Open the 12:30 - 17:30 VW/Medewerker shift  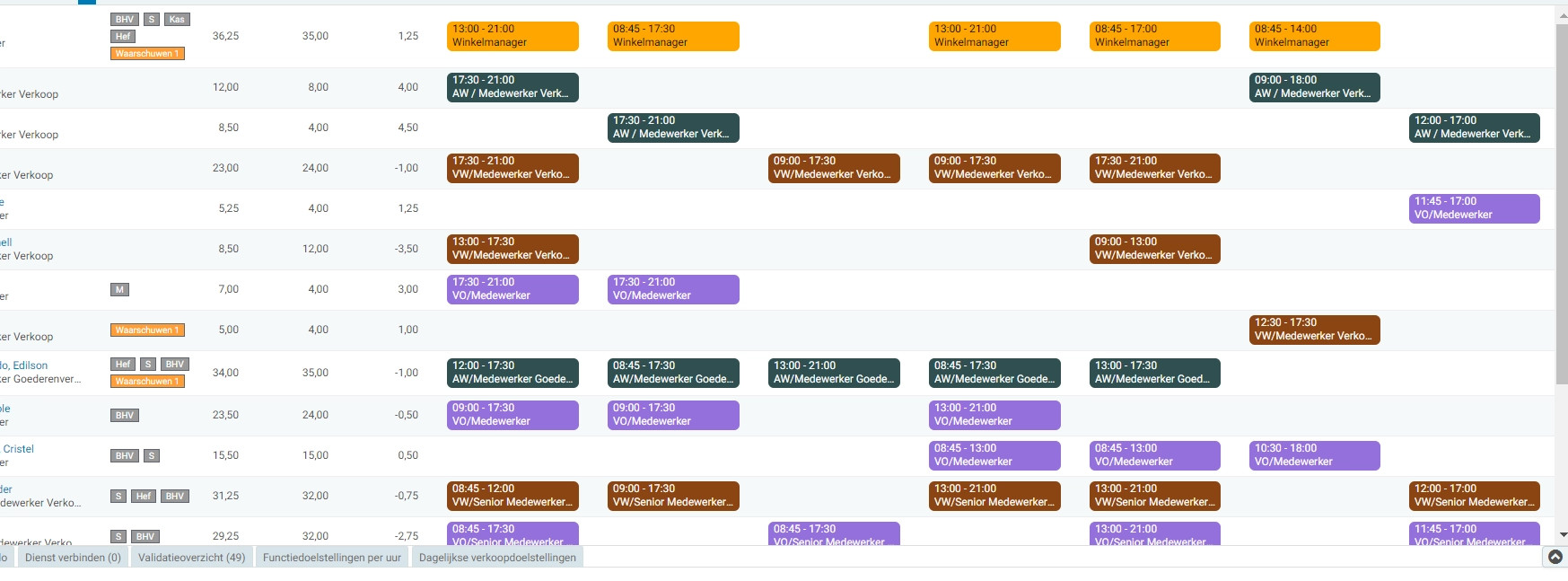tap(1314, 330)
